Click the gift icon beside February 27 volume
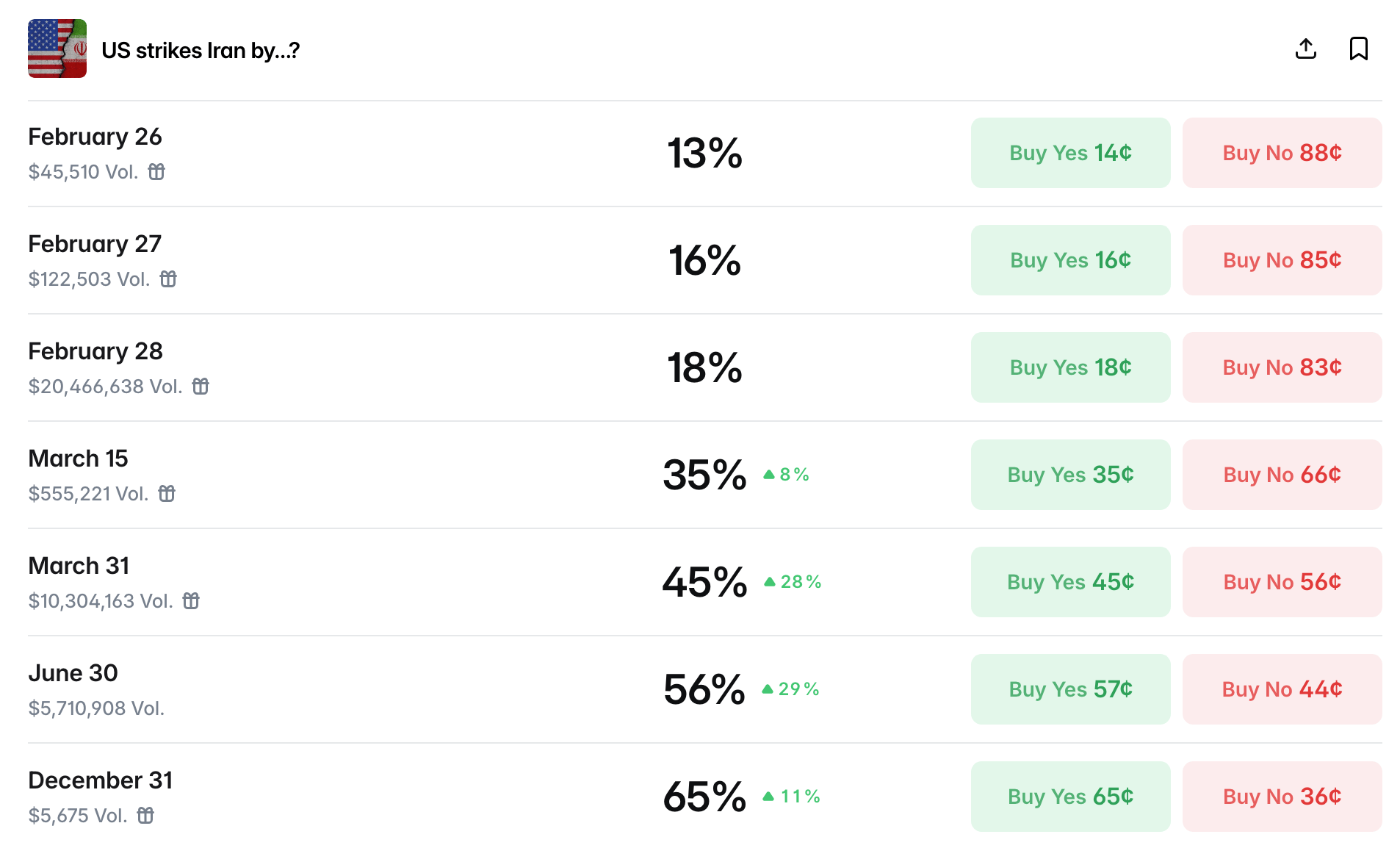The width and height of the screenshot is (1400, 848). point(168,279)
